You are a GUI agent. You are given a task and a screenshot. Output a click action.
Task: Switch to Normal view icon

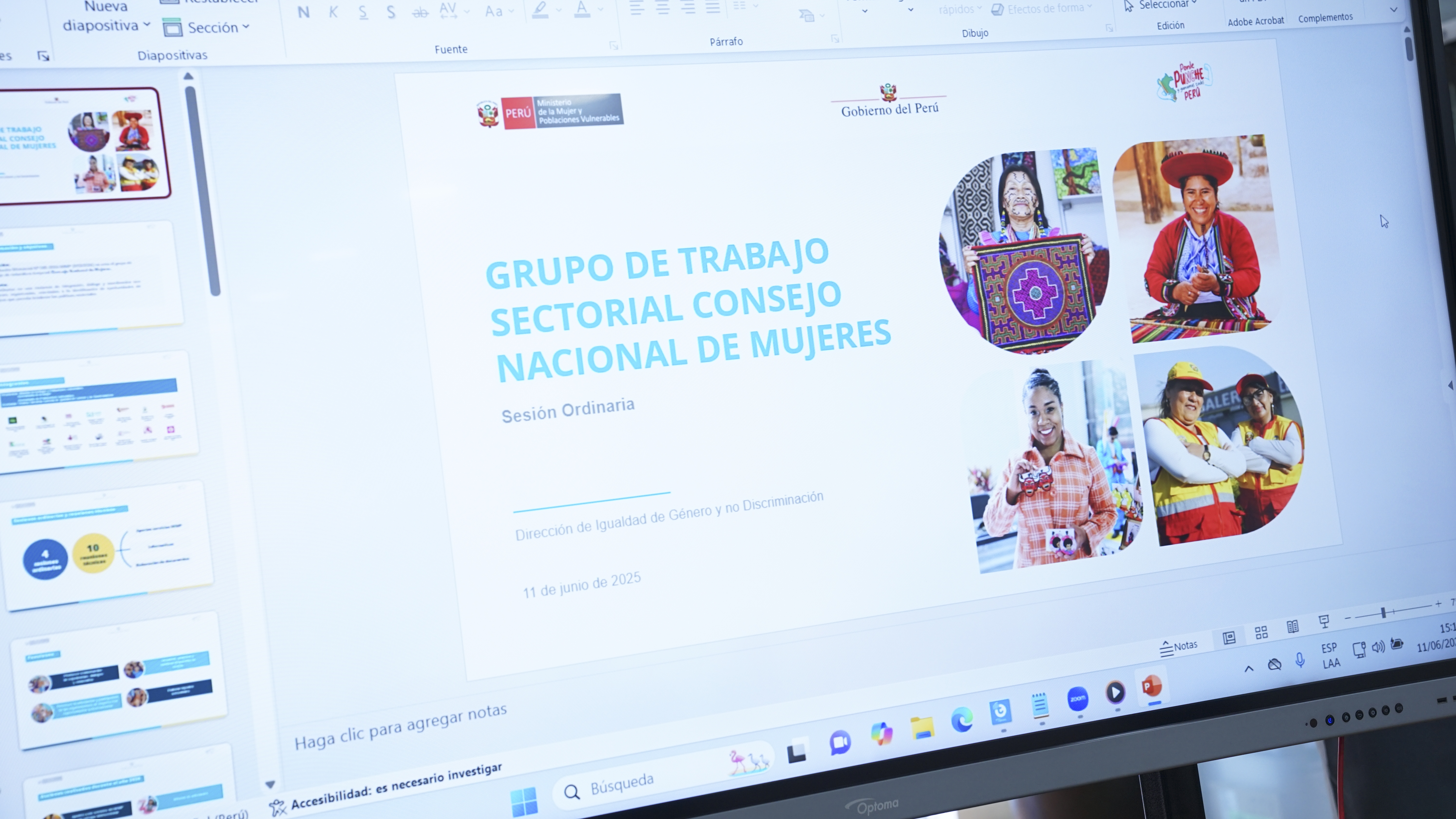pos(1229,638)
